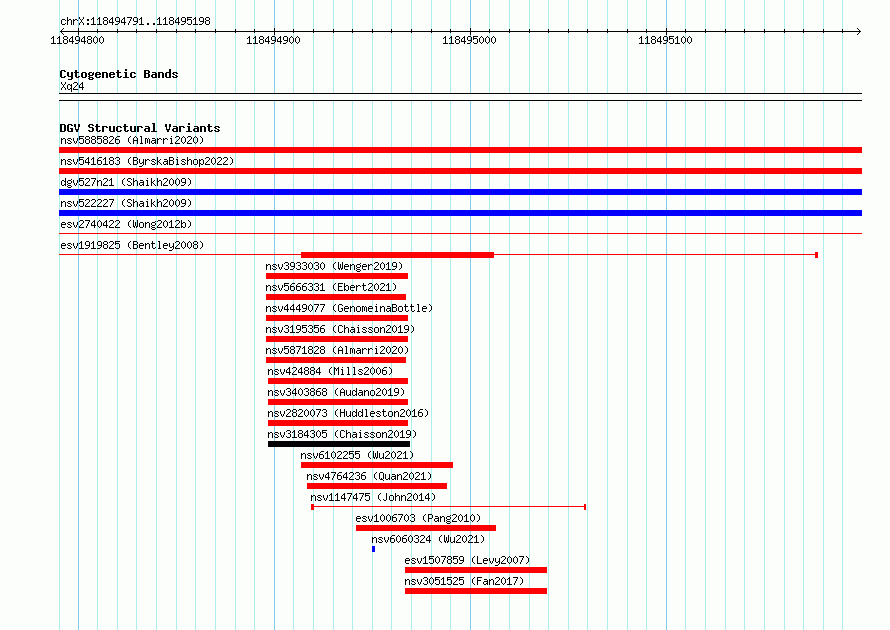The width and height of the screenshot is (890, 630).
Task: Click the red bar under nsv3195356
Action: point(337,339)
